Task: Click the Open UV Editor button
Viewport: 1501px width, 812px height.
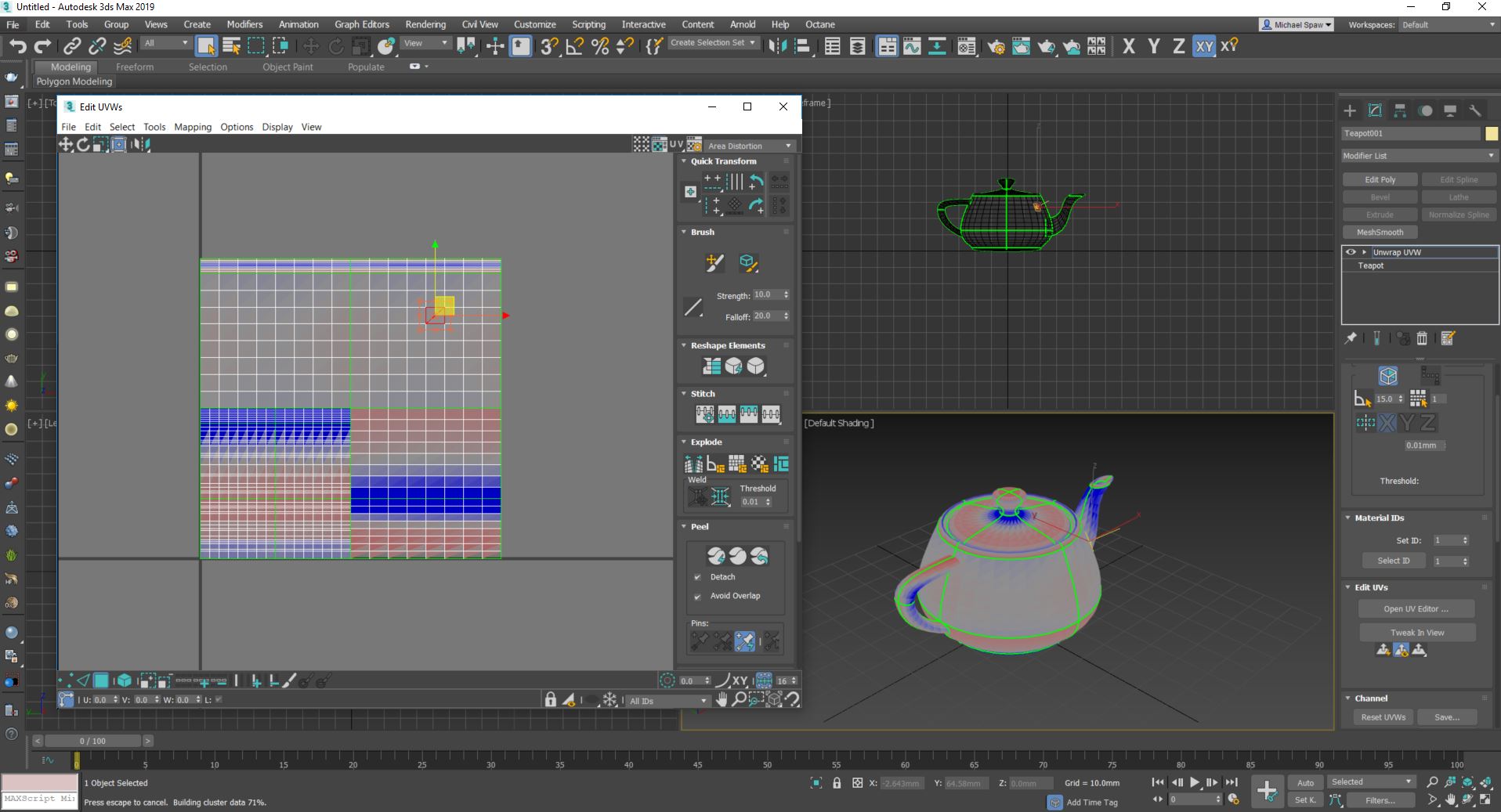Action: pos(1416,608)
